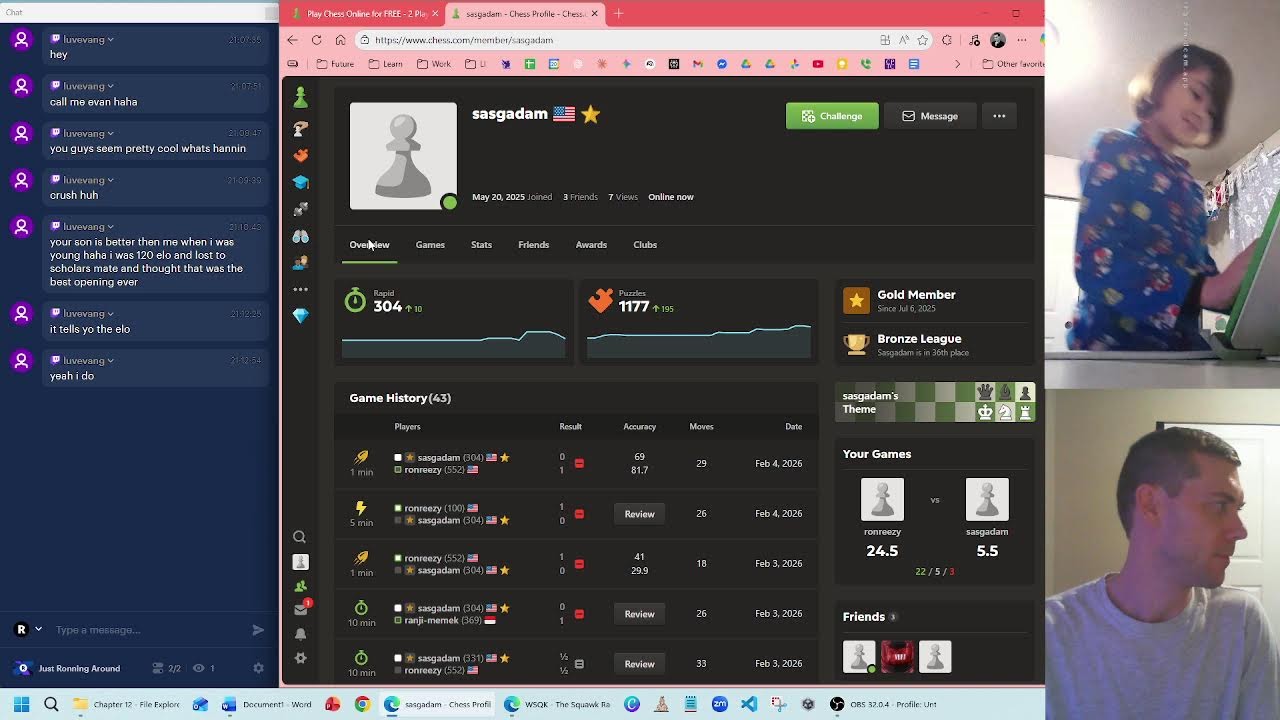Switch to the Games profile tab
The width and height of the screenshot is (1280, 720).
[x=430, y=245]
